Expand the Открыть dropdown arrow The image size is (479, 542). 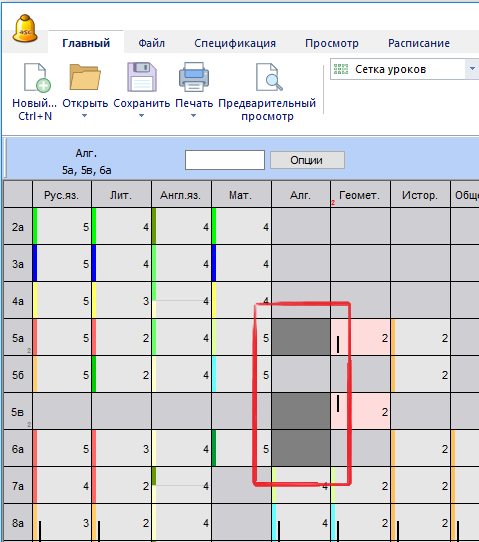tap(85, 116)
